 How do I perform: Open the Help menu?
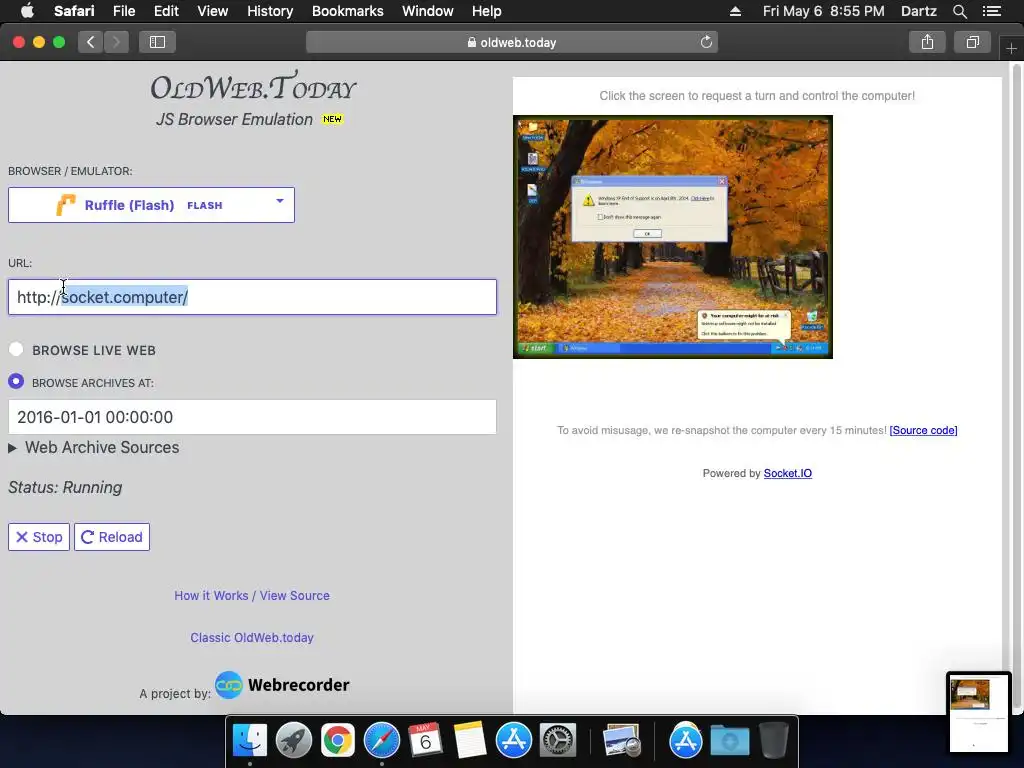point(487,11)
